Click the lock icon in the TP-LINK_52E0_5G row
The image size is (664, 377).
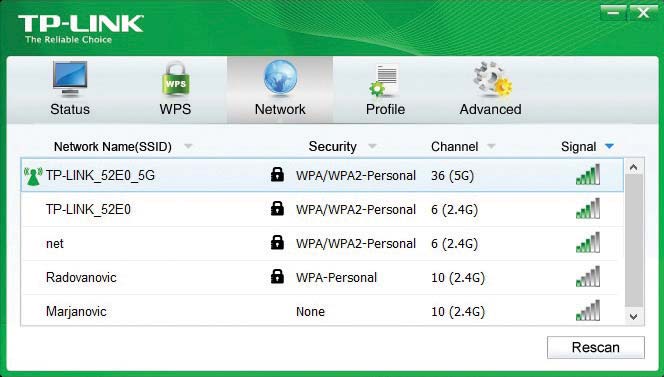(x=277, y=174)
